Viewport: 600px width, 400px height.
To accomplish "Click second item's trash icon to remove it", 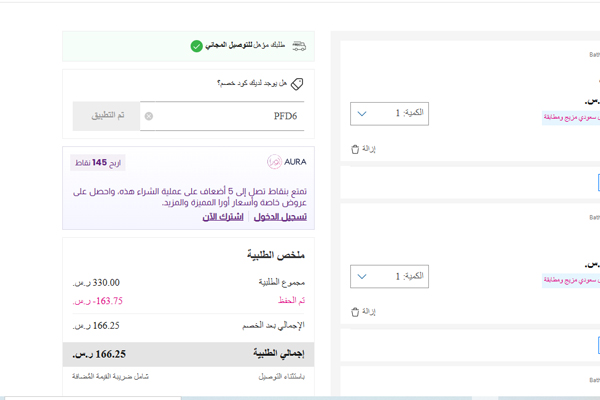I will (x=355, y=312).
